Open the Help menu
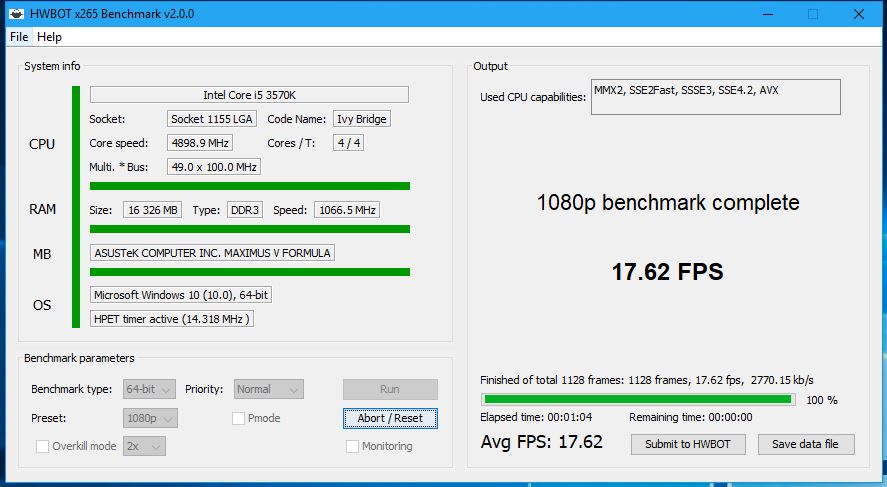 tap(49, 37)
